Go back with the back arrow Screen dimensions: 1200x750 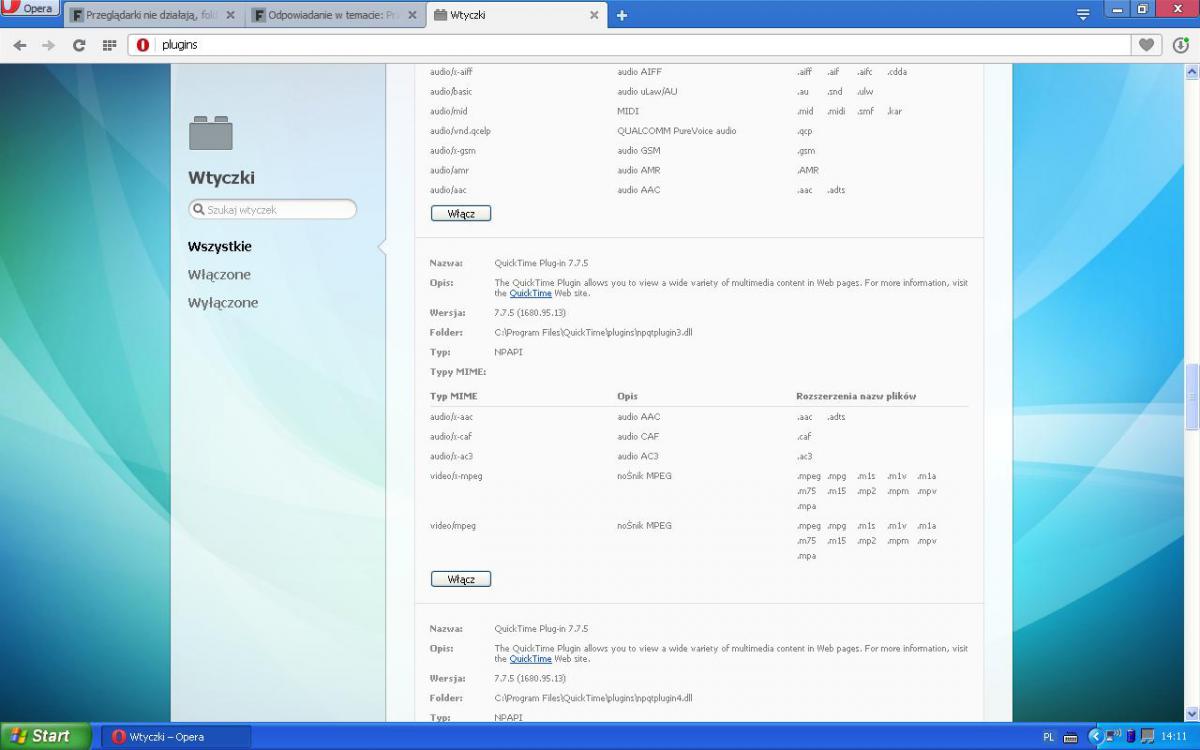(20, 45)
